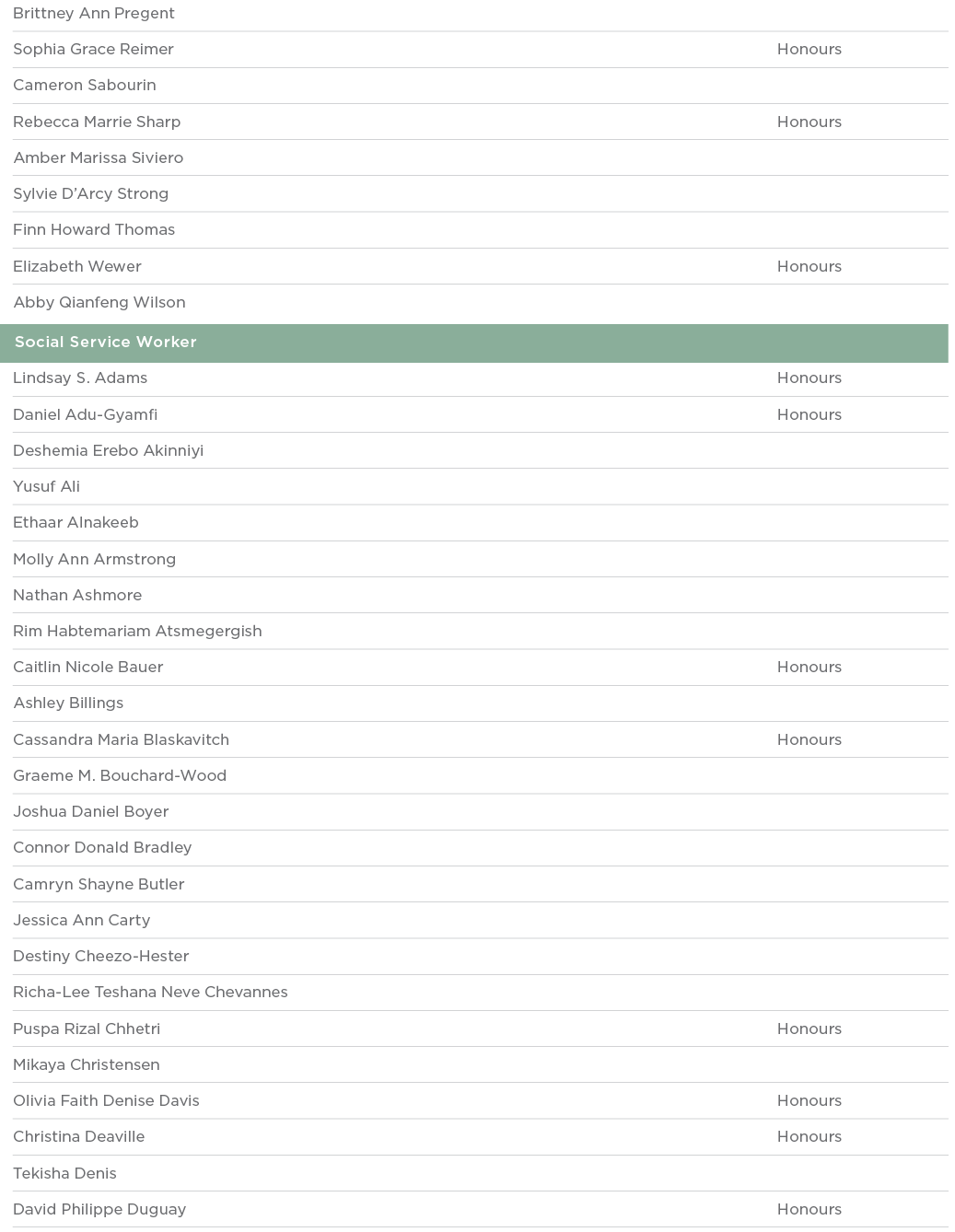Select the name Lindsay S. Adams
The height and width of the screenshot is (1232, 955).
80,378
